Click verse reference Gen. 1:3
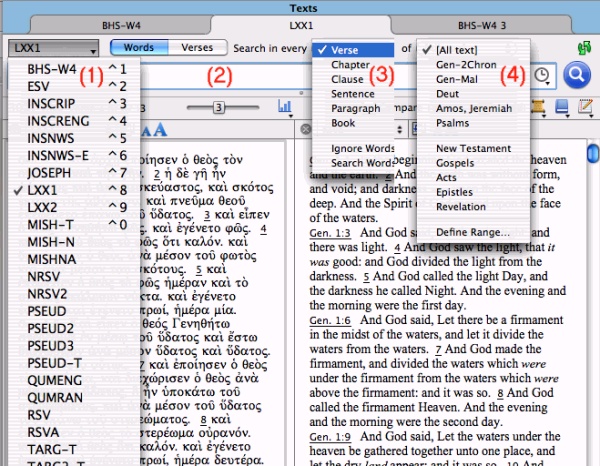Viewport: 600px width, 466px height. coord(330,233)
